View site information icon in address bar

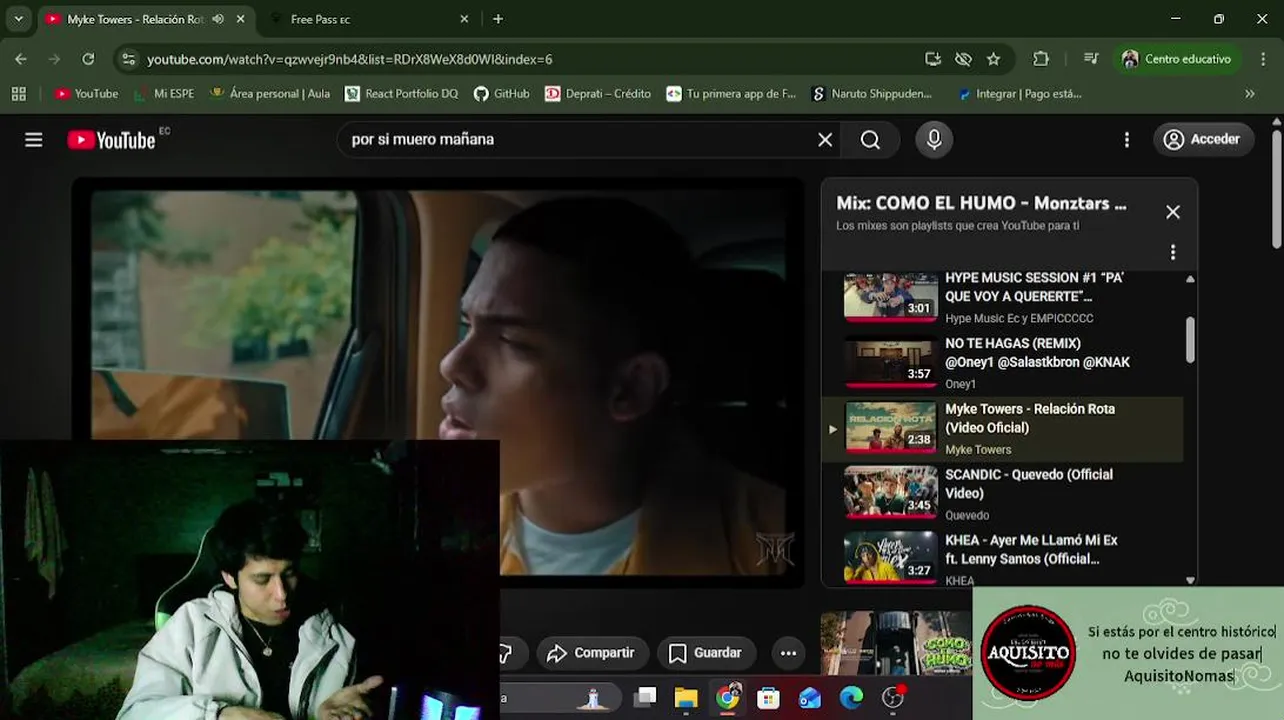tap(128, 59)
